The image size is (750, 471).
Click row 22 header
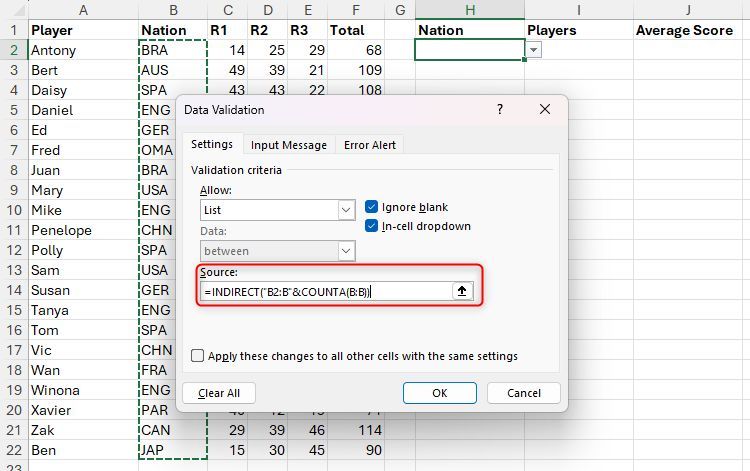13,450
